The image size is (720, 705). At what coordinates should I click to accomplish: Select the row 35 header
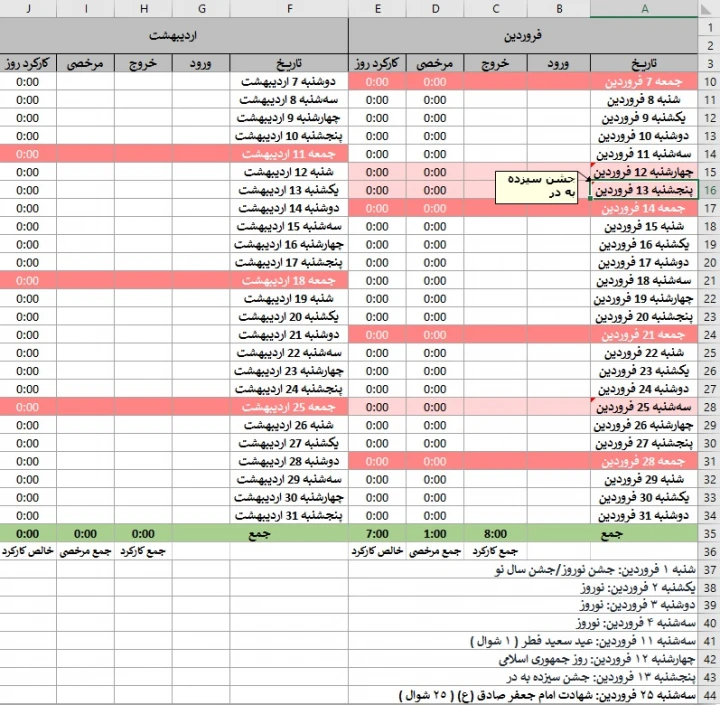(709, 534)
